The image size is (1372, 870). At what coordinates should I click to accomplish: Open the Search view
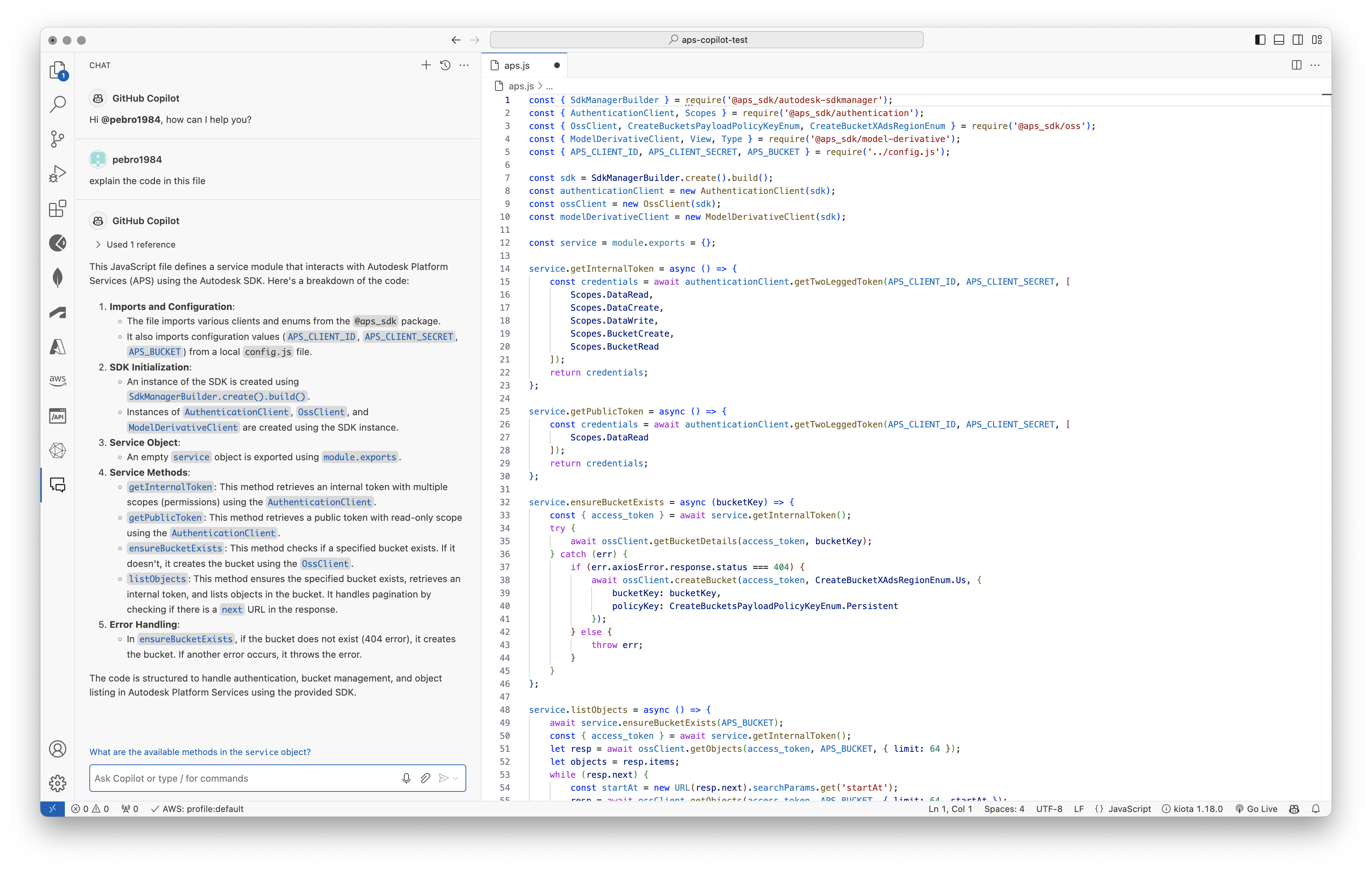[58, 104]
